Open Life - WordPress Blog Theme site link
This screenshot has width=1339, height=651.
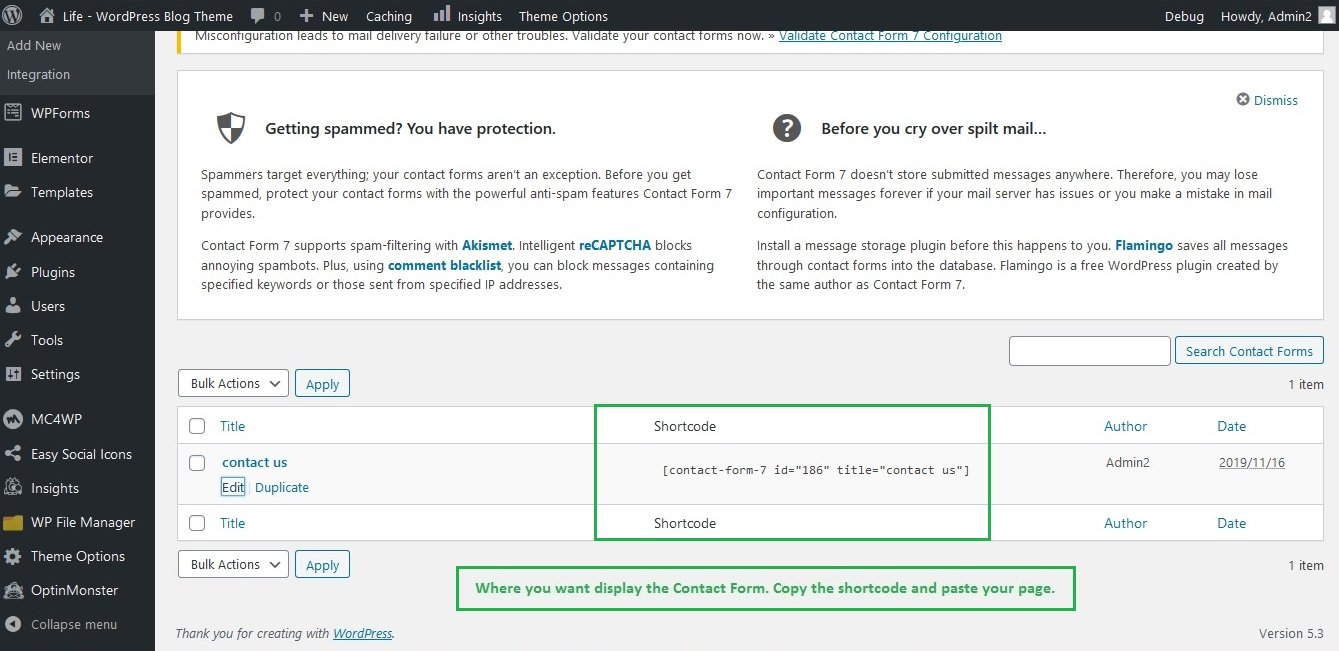(148, 16)
